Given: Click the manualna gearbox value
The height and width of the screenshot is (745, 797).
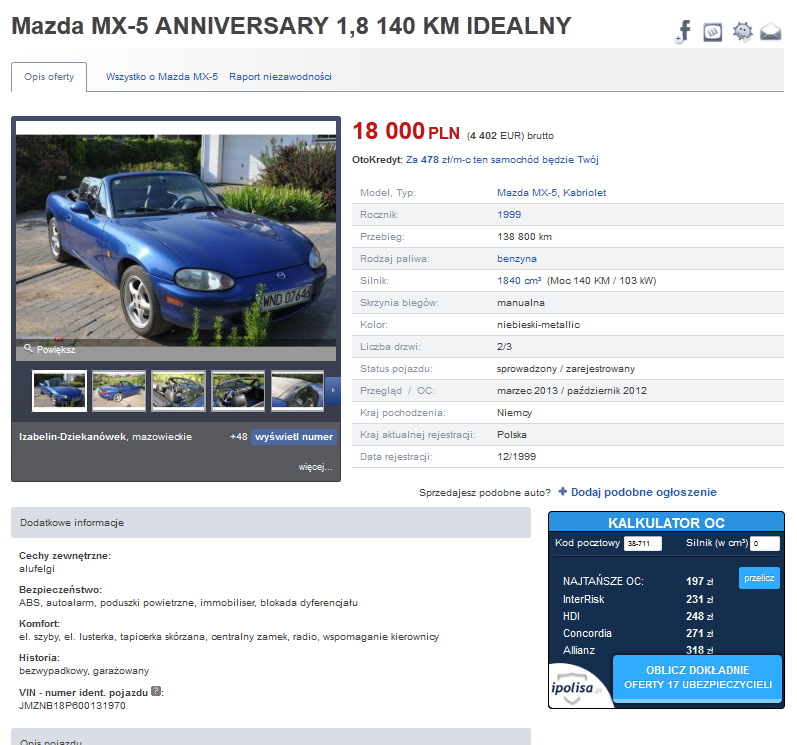Looking at the screenshot, I should point(520,303).
